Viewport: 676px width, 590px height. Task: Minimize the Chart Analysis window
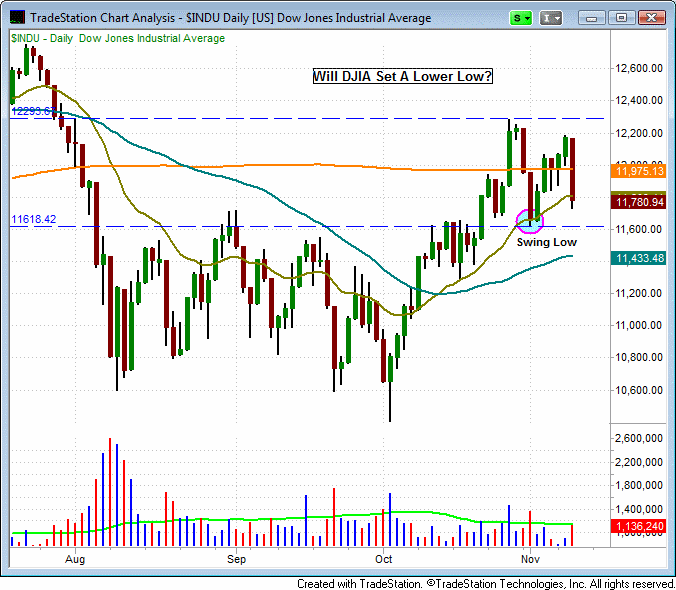point(592,18)
